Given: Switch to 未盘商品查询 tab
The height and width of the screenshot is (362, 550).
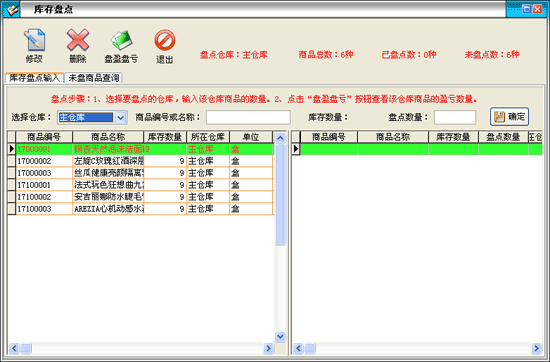Looking at the screenshot, I should pos(94,78).
